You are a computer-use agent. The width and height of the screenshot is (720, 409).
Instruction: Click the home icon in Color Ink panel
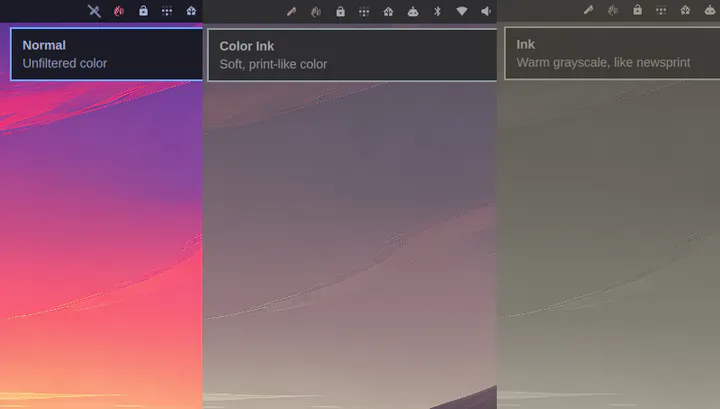pos(388,11)
